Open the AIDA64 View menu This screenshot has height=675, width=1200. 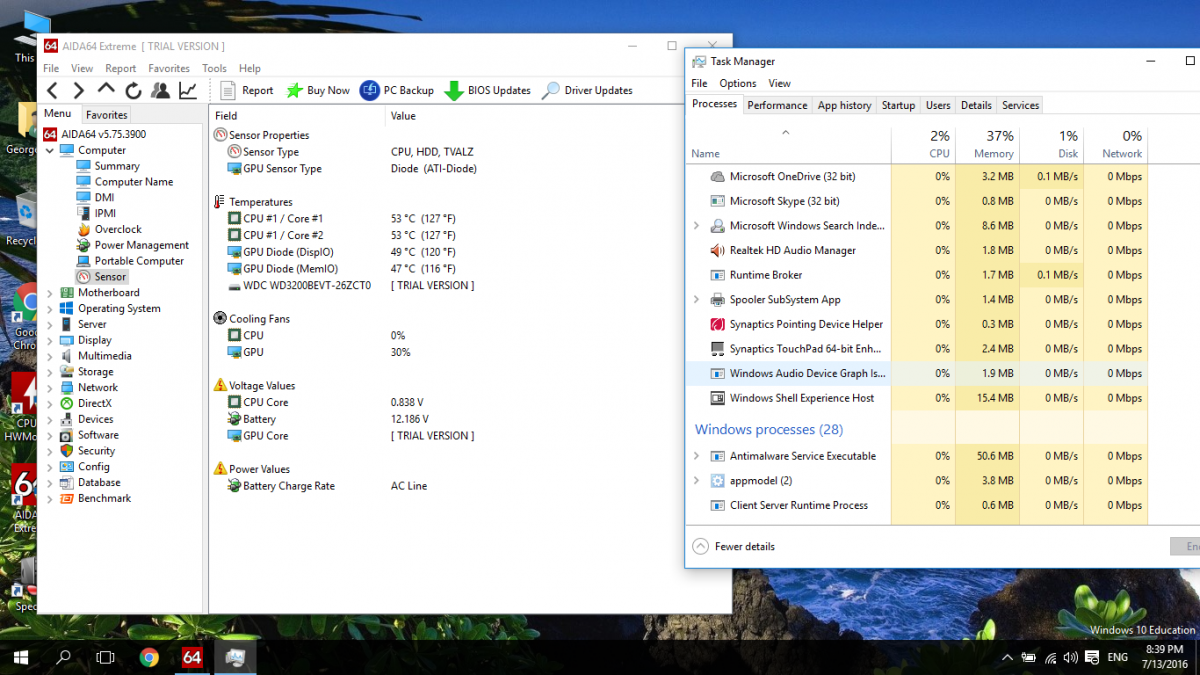pyautogui.click(x=82, y=68)
